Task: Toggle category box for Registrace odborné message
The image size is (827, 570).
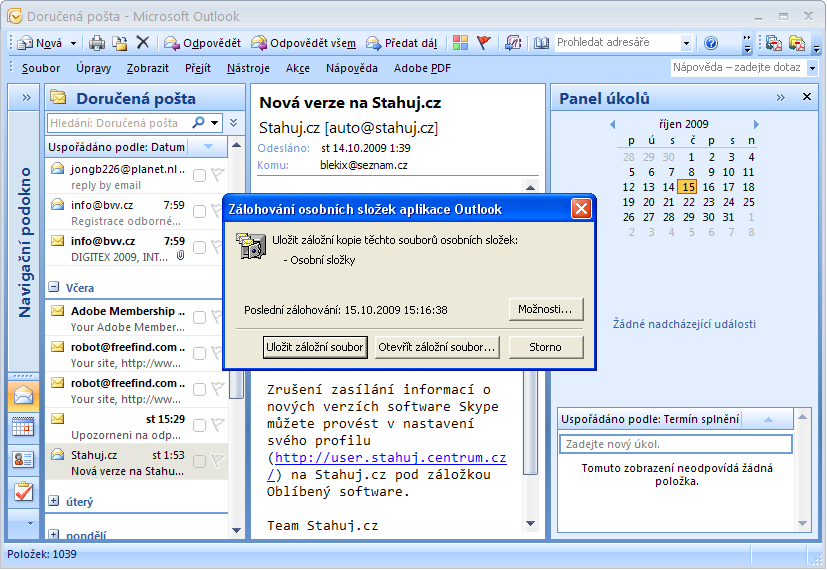Action: pos(199,211)
